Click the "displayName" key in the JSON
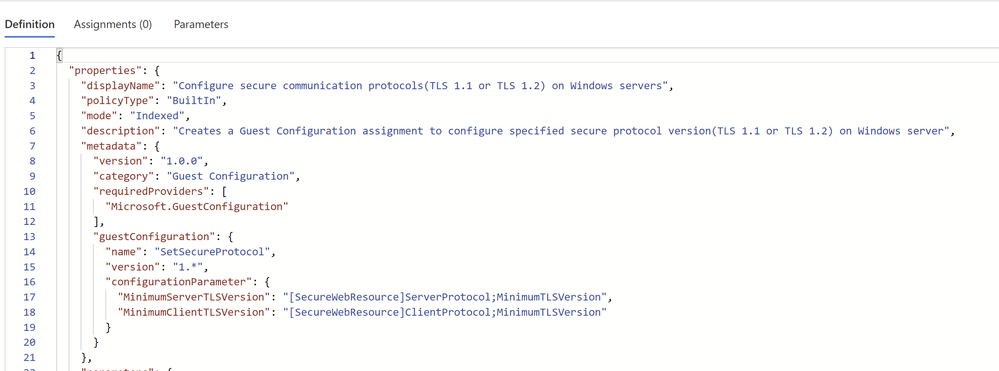 (x=124, y=85)
